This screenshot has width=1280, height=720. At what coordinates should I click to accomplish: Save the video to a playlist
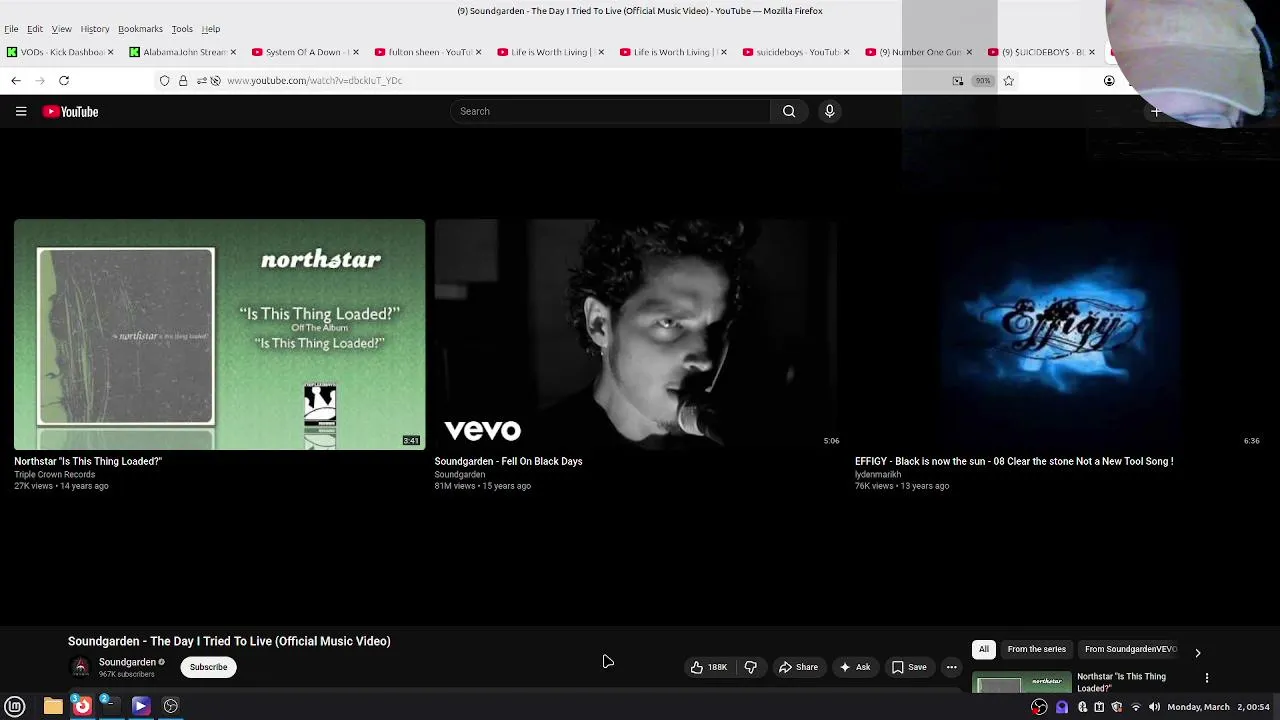(909, 667)
